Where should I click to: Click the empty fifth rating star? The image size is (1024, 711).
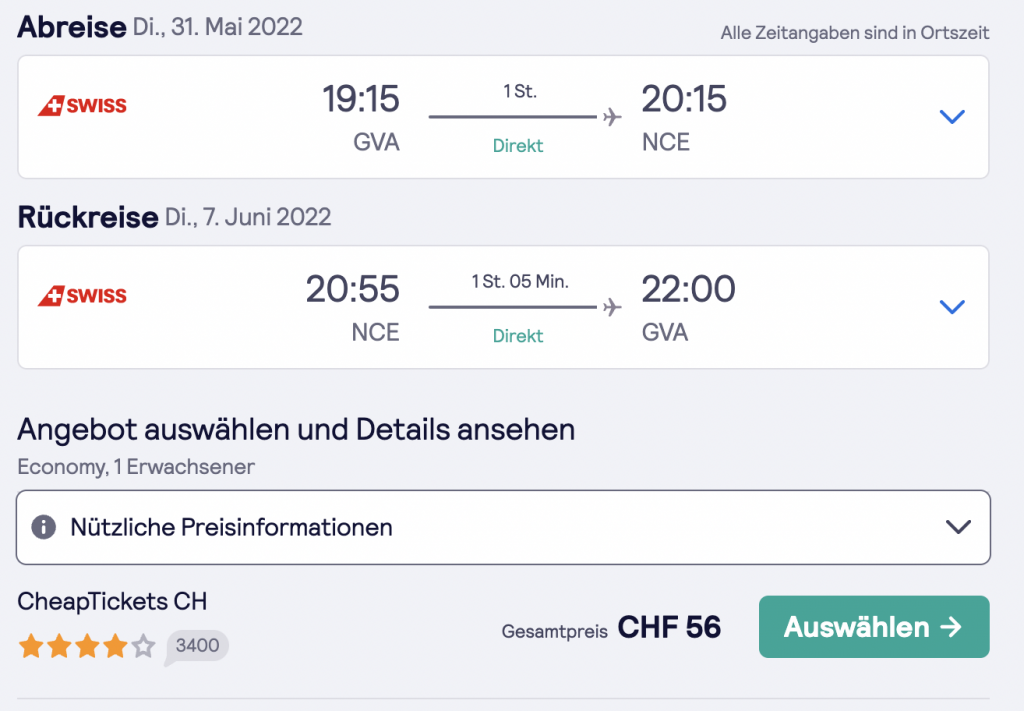click(x=143, y=647)
